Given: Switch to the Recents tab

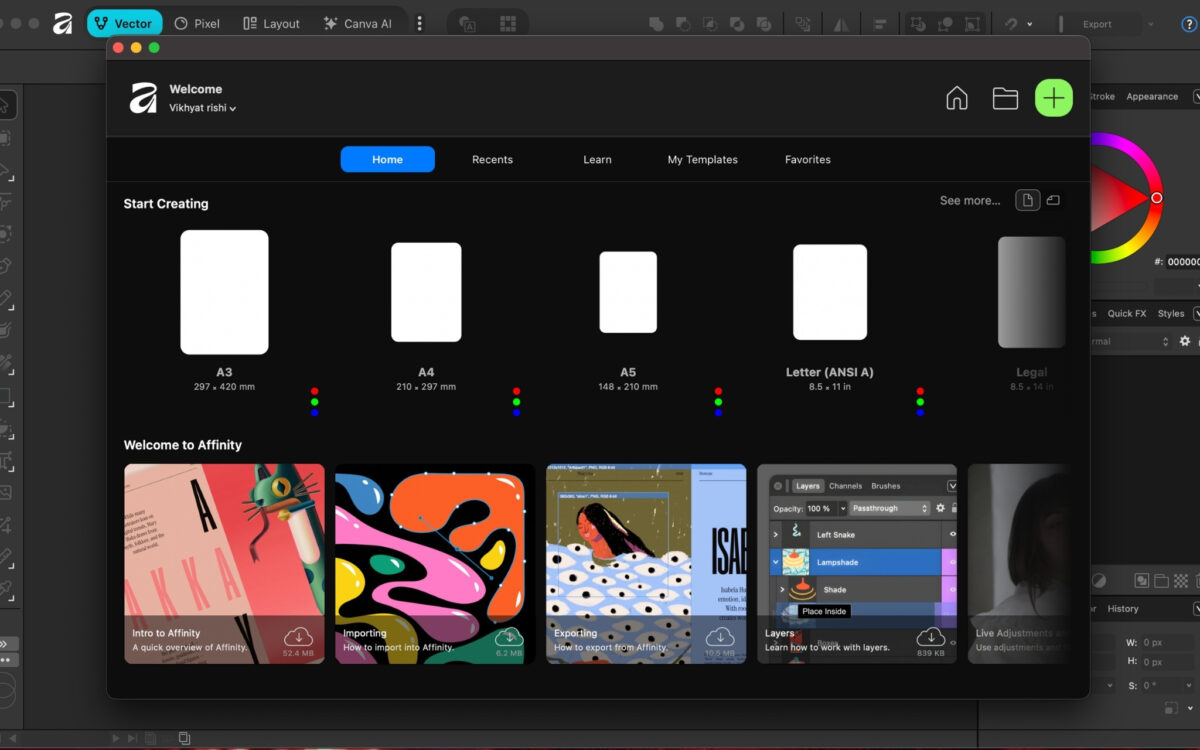Looking at the screenshot, I should pos(492,159).
